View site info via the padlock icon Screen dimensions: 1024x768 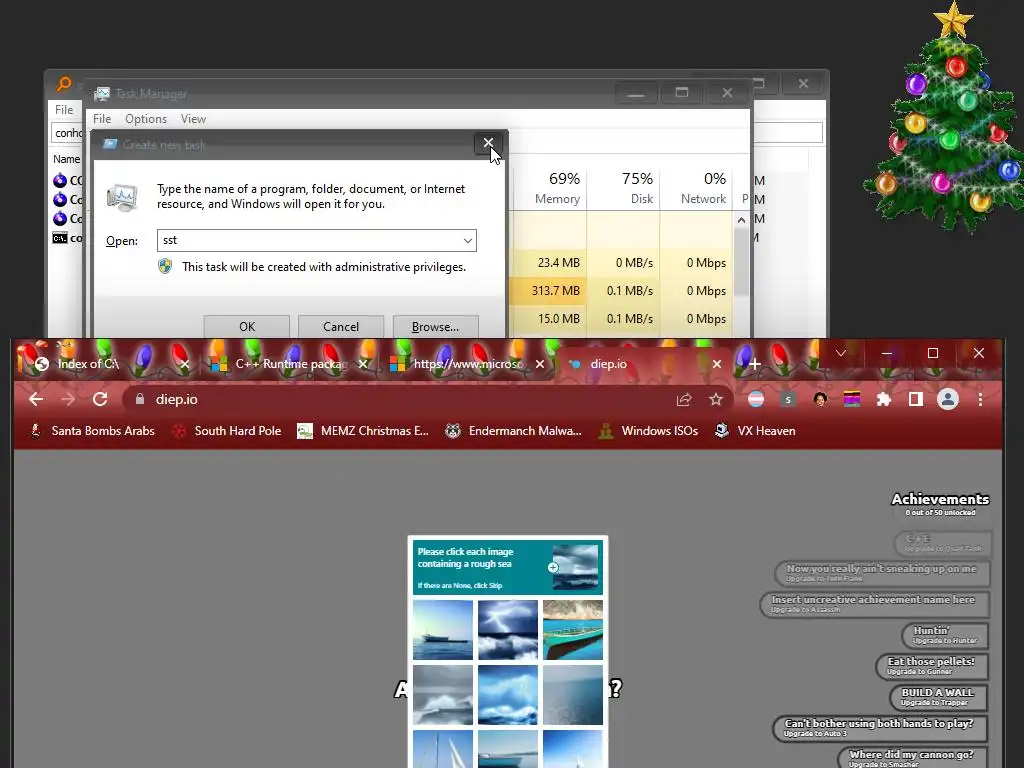coord(140,399)
